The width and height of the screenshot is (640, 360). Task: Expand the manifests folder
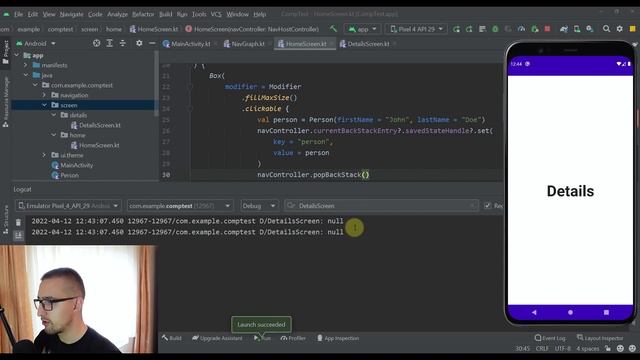pos(26,65)
